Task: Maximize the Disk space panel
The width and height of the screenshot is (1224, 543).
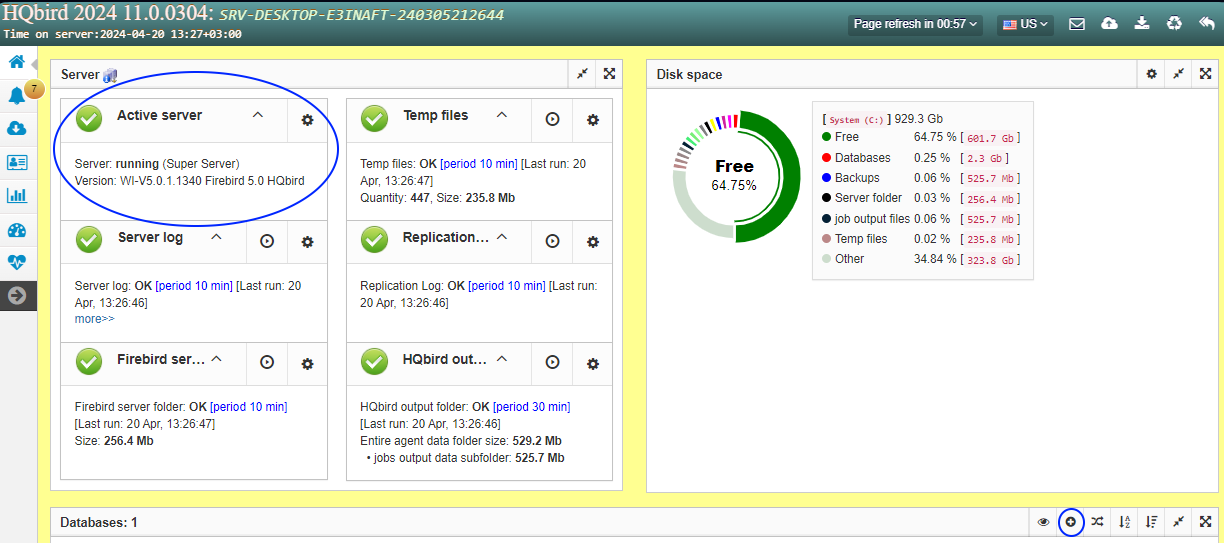Action: point(1206,74)
